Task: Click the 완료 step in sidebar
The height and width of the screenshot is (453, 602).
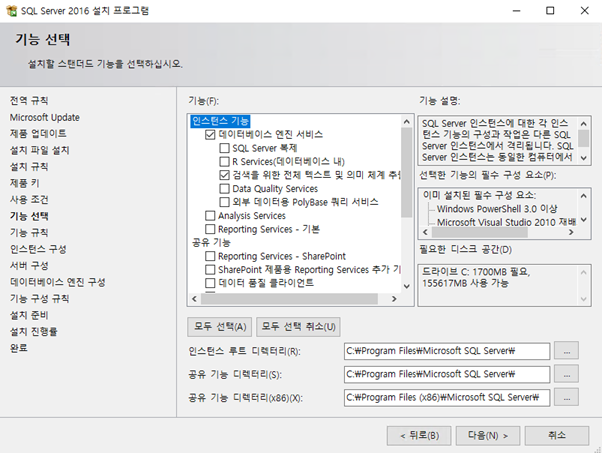Action: (x=19, y=348)
